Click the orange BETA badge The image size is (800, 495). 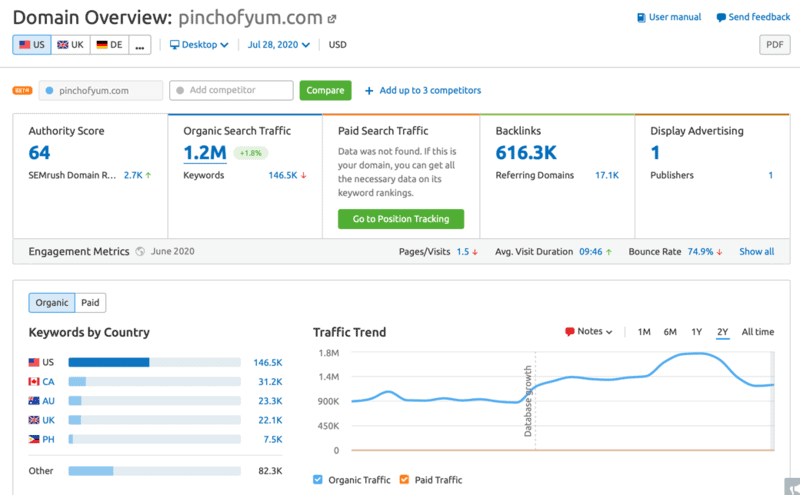(22, 90)
